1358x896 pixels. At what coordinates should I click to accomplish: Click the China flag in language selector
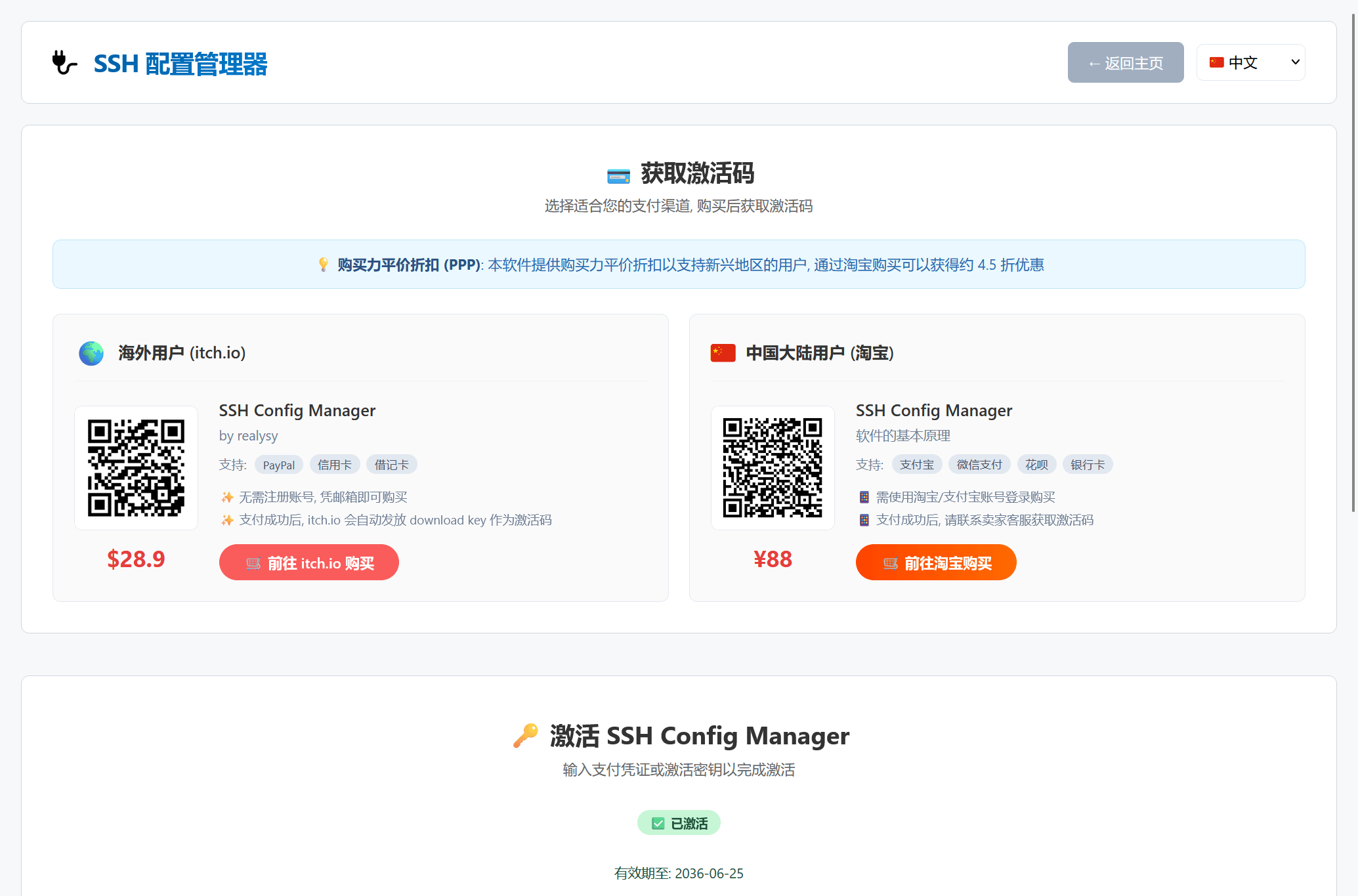[x=1217, y=62]
